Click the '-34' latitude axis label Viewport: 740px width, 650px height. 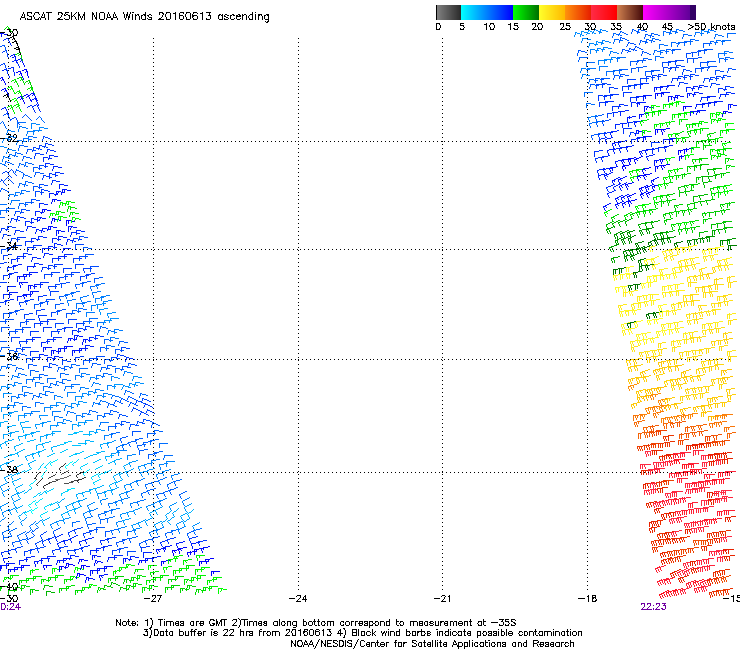click(x=9, y=246)
